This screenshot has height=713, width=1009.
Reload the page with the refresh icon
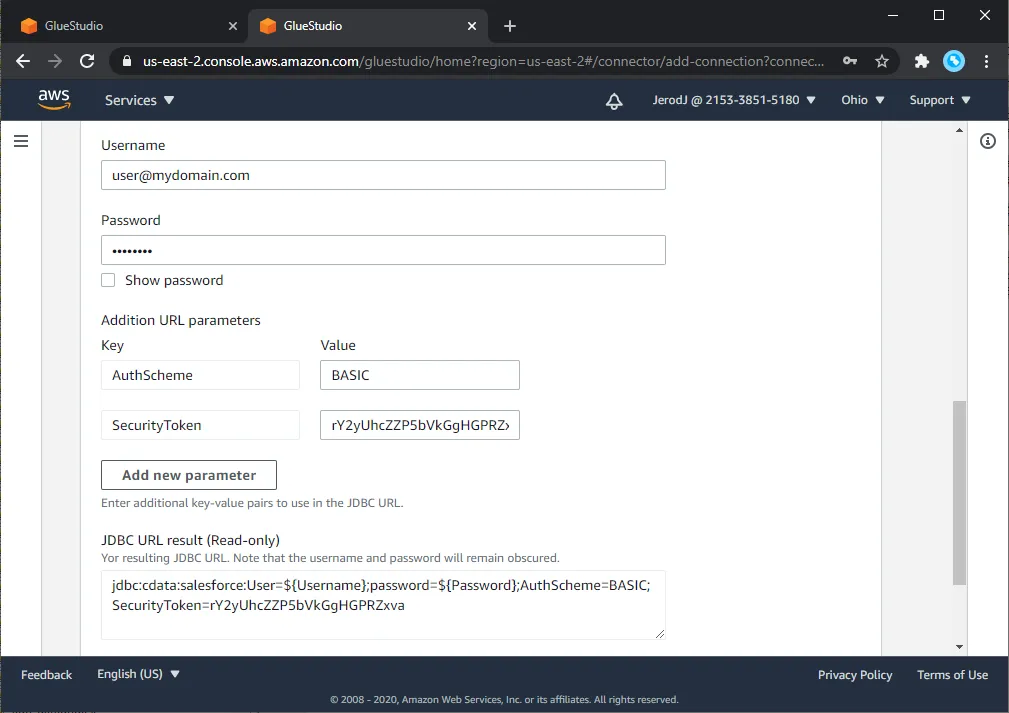coord(87,61)
